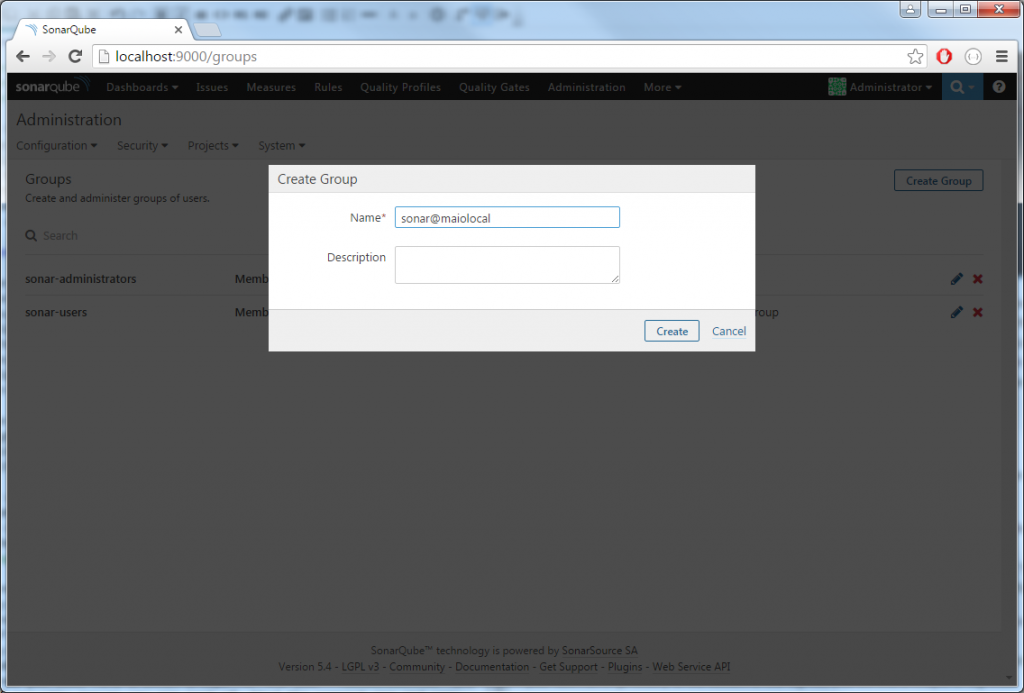Image resolution: width=1024 pixels, height=693 pixels.
Task: Open the SonarSource SA footer link
Action: (600, 651)
